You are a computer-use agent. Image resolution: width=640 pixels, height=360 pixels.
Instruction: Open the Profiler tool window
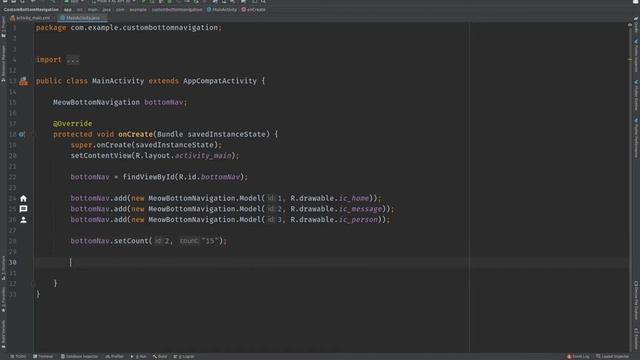click(115, 356)
